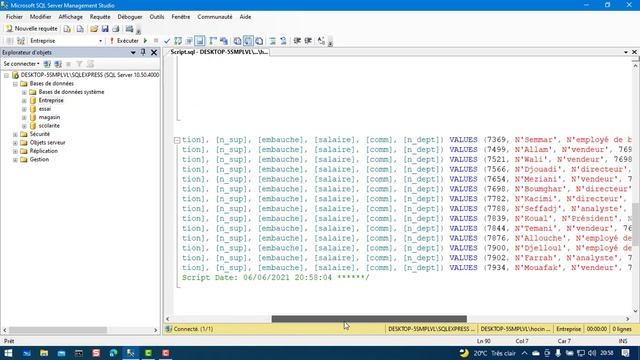
Task: Click Object Explorer horizontal scrollbar thumb
Action: [x=58, y=330]
